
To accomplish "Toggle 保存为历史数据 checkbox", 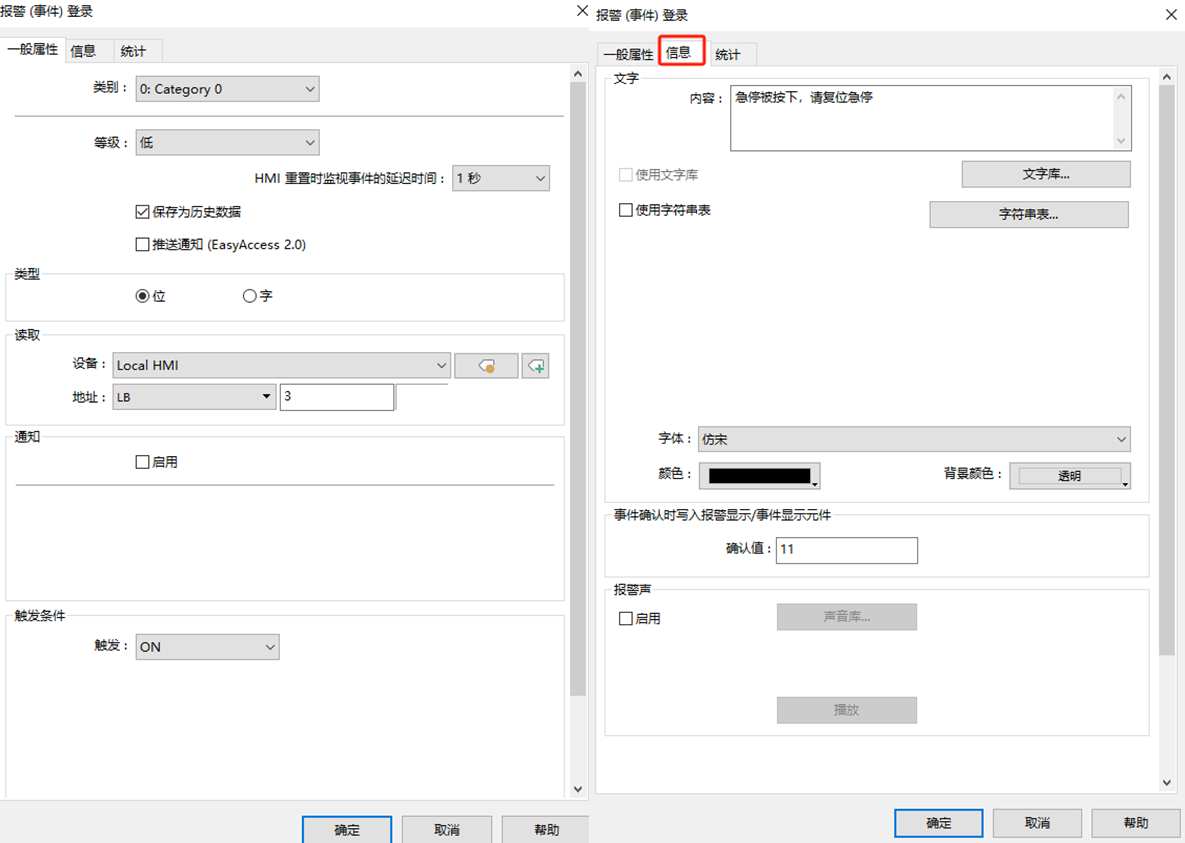I will pos(142,212).
